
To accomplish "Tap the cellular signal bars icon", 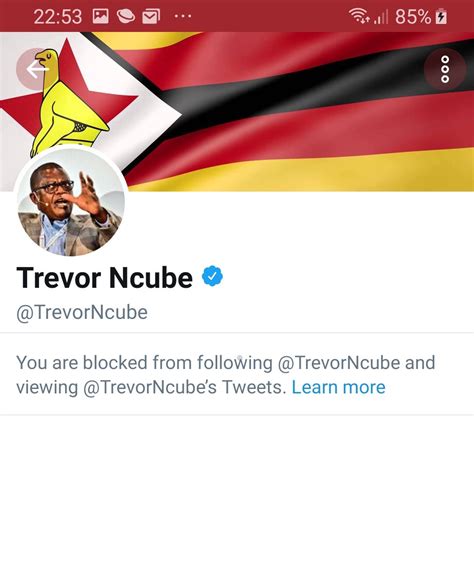I will tap(381, 17).
